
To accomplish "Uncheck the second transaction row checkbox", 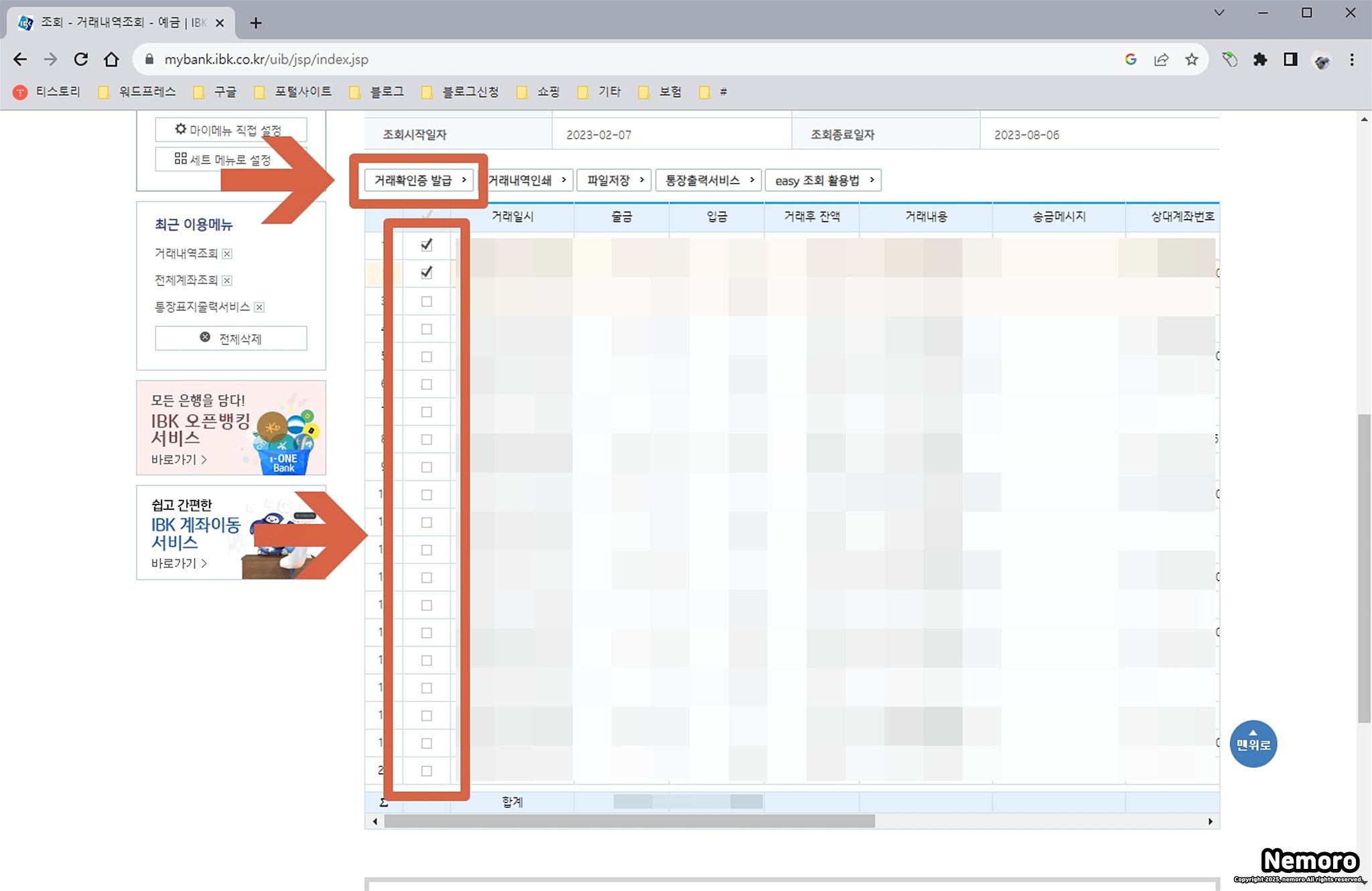I will 426,273.
